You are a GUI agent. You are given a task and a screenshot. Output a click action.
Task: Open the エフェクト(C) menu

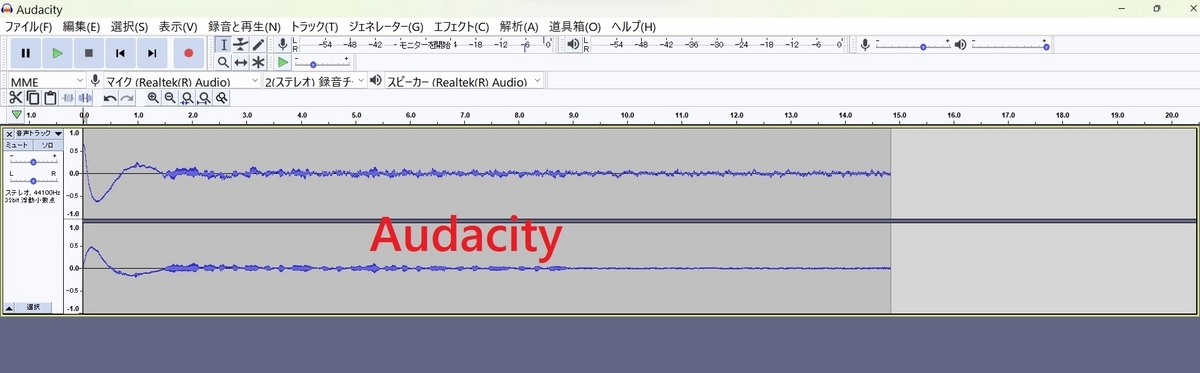tap(461, 26)
